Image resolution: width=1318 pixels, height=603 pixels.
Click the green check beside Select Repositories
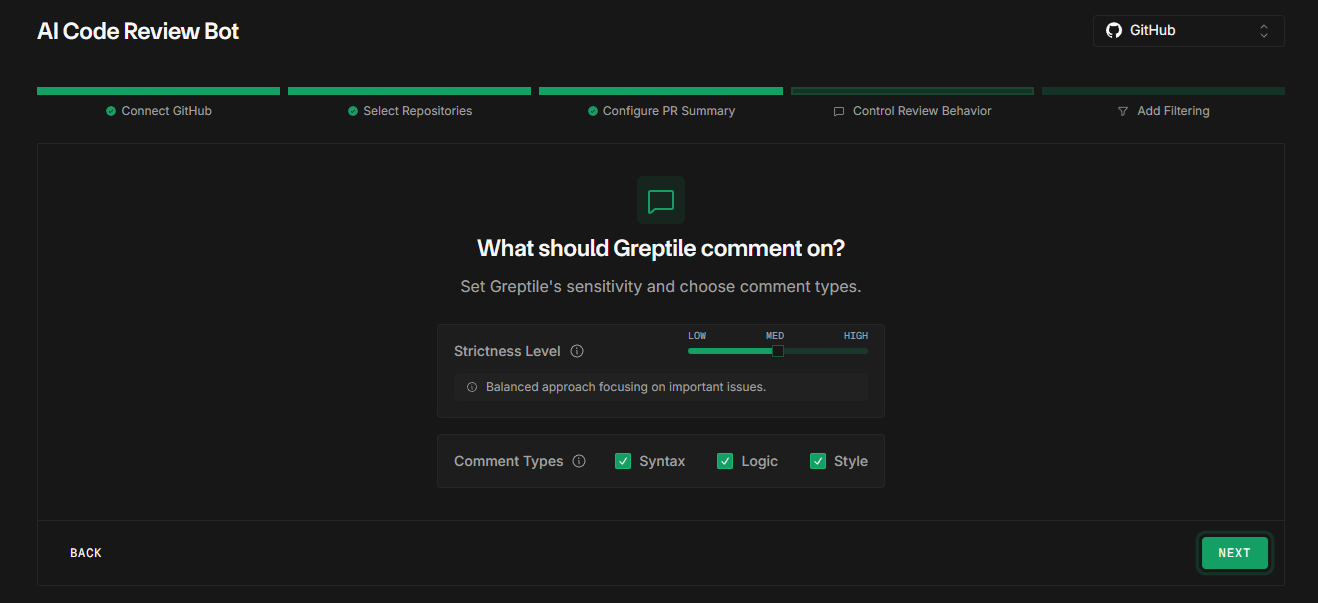353,111
